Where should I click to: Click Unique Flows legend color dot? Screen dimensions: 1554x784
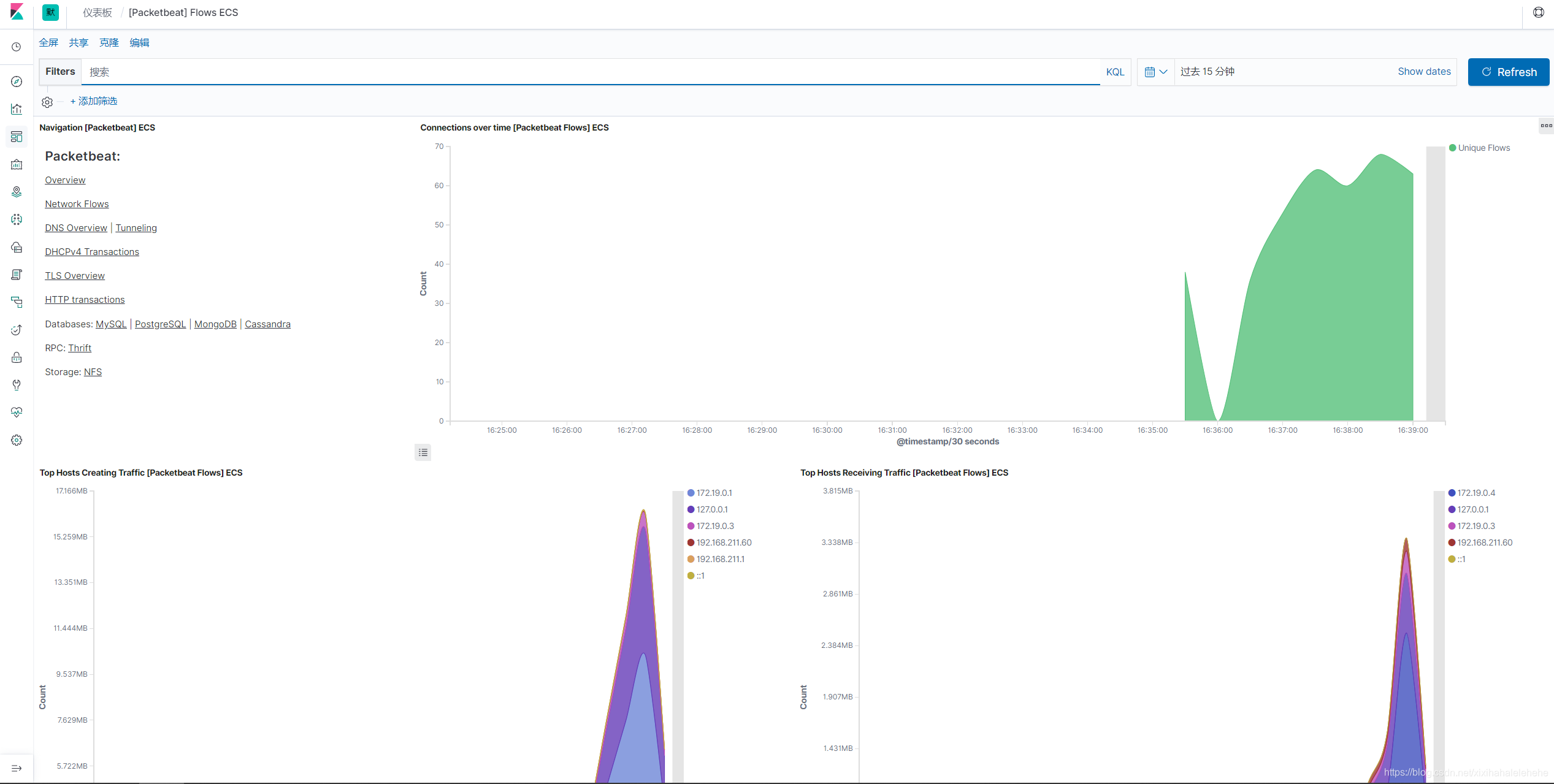coord(1452,148)
